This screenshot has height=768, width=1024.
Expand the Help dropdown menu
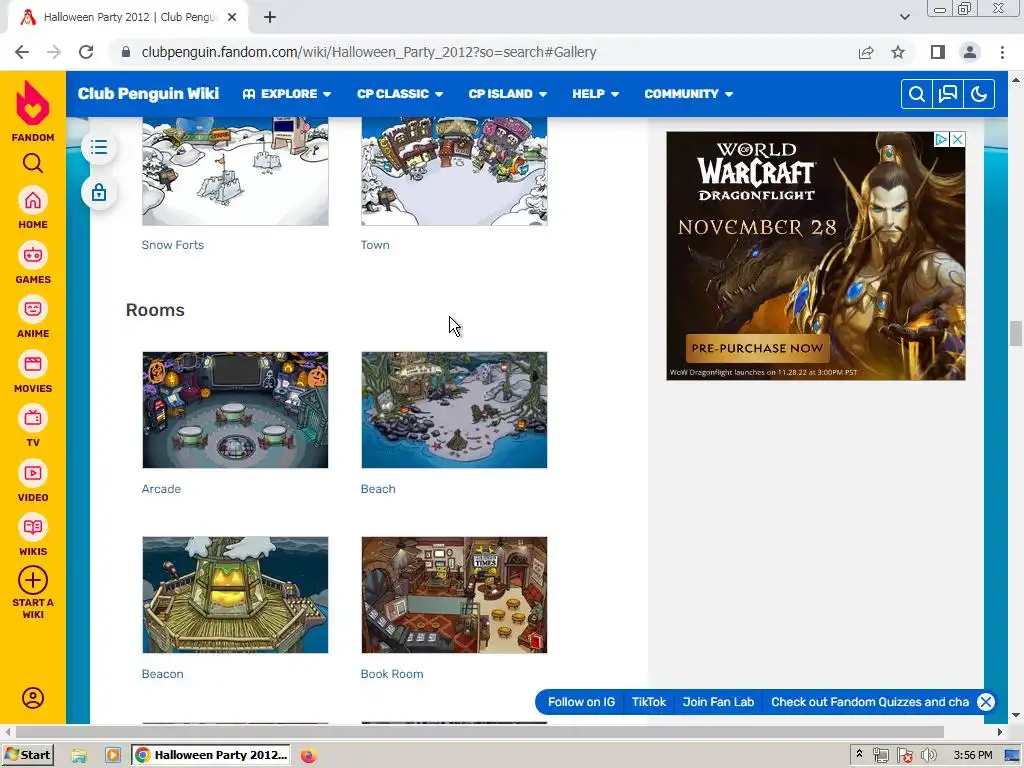[x=595, y=94]
